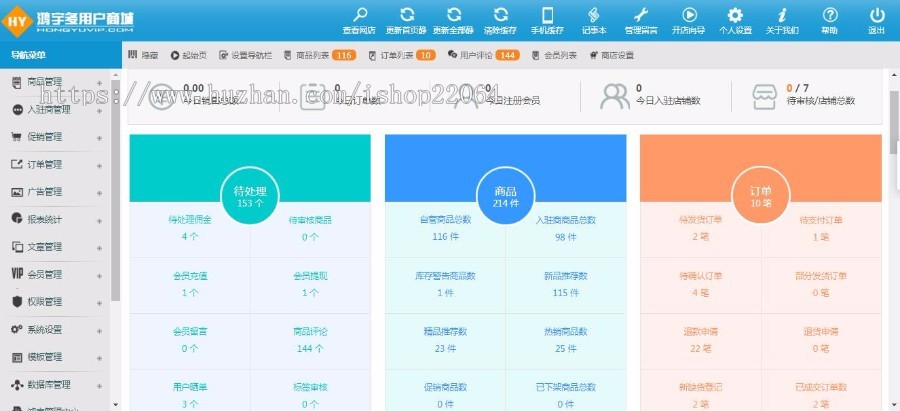Expand 广告管理 with its plus sign
900x411 pixels.
[x=99, y=193]
